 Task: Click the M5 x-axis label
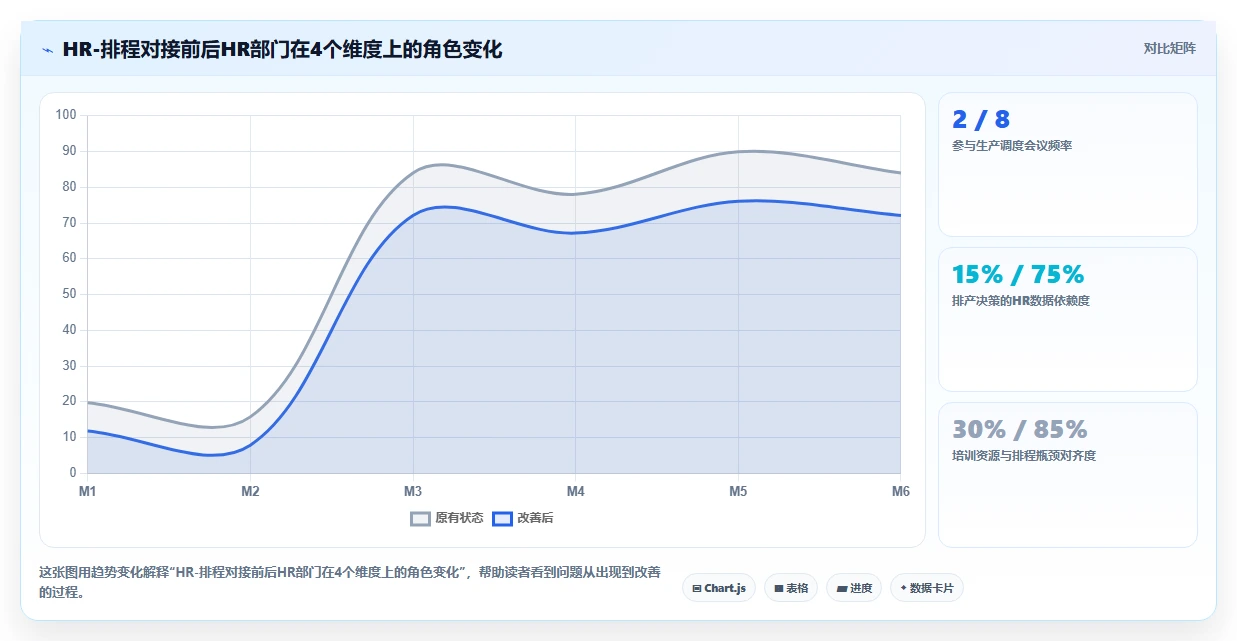[x=738, y=491]
